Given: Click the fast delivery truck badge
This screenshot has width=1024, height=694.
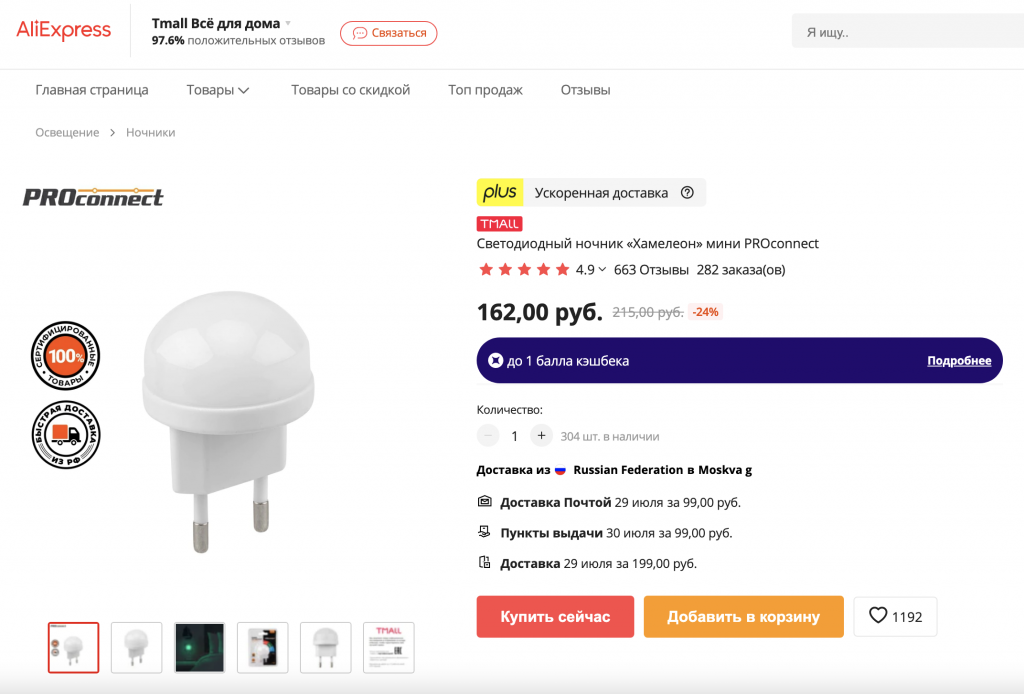Looking at the screenshot, I should pyautogui.click(x=66, y=434).
